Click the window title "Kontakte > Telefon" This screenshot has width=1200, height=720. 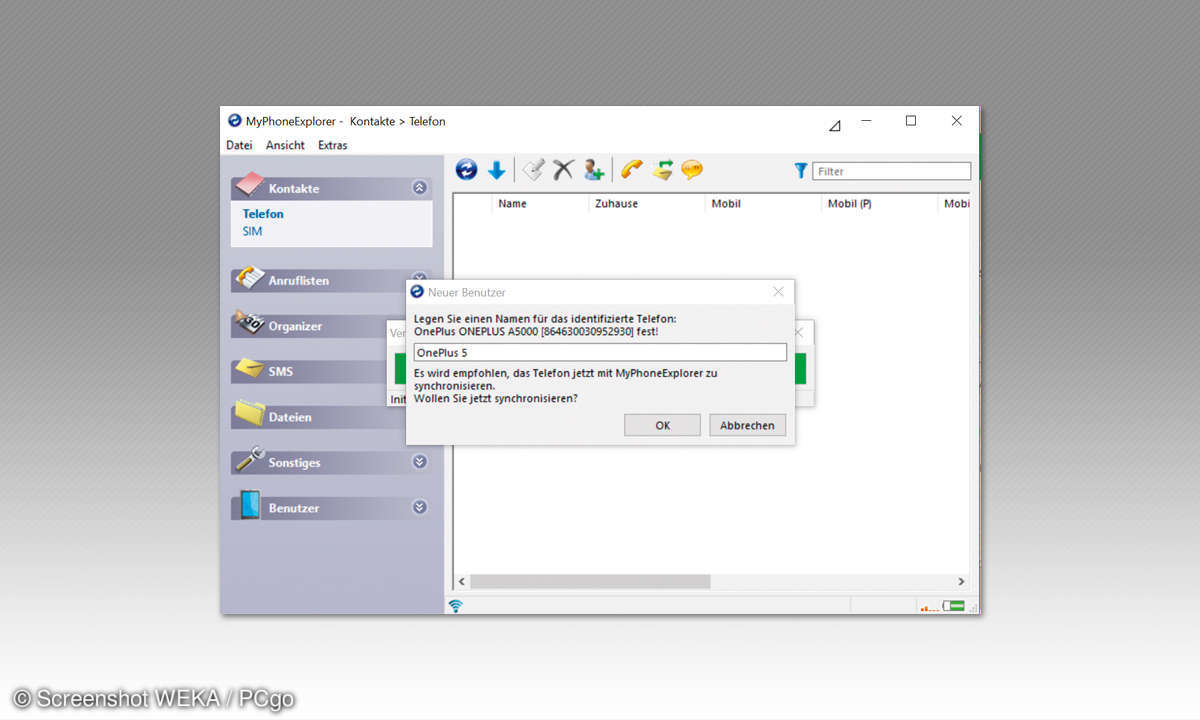pos(398,121)
